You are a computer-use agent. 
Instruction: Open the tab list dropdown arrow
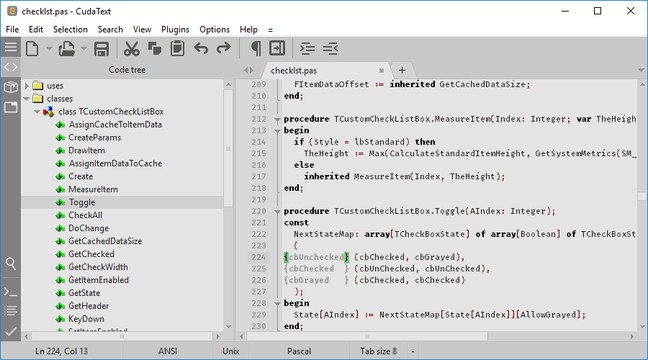(641, 70)
